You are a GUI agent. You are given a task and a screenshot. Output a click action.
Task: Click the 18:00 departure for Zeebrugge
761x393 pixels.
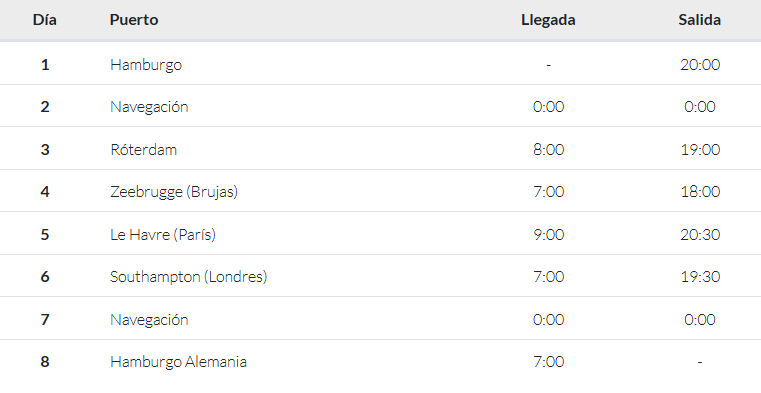pos(700,192)
